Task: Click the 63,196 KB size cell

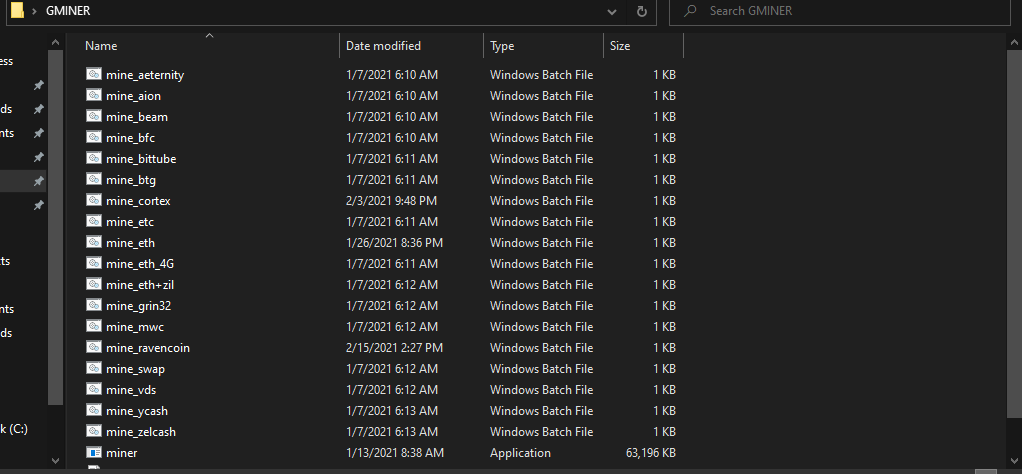Action: click(x=650, y=452)
